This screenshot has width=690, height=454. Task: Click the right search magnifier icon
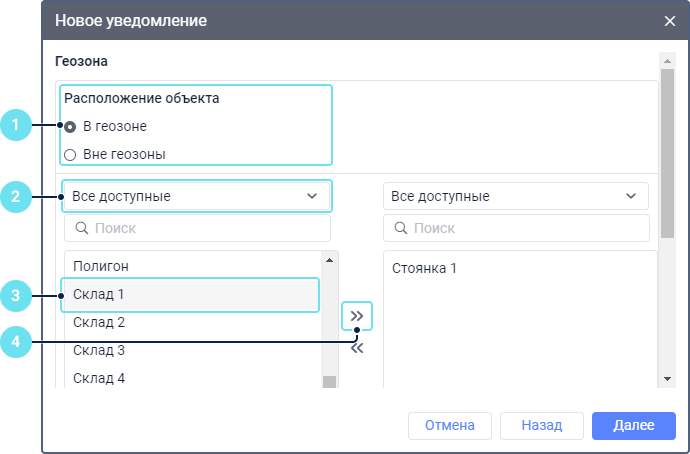click(x=400, y=229)
